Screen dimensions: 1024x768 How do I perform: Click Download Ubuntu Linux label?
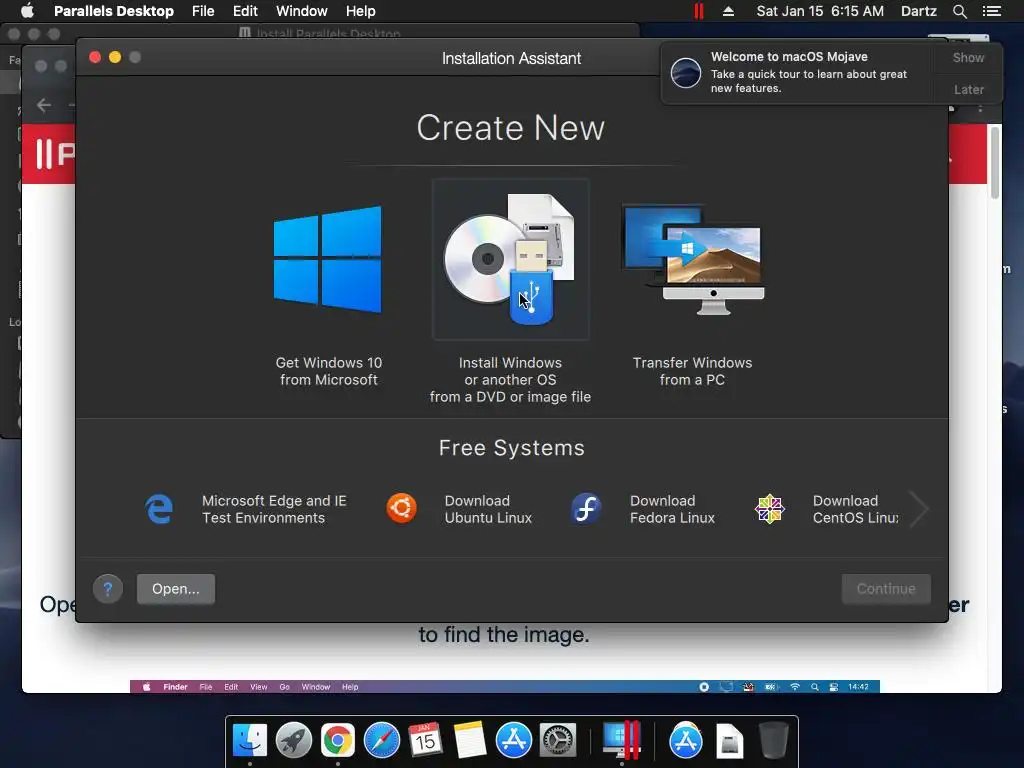[488, 509]
